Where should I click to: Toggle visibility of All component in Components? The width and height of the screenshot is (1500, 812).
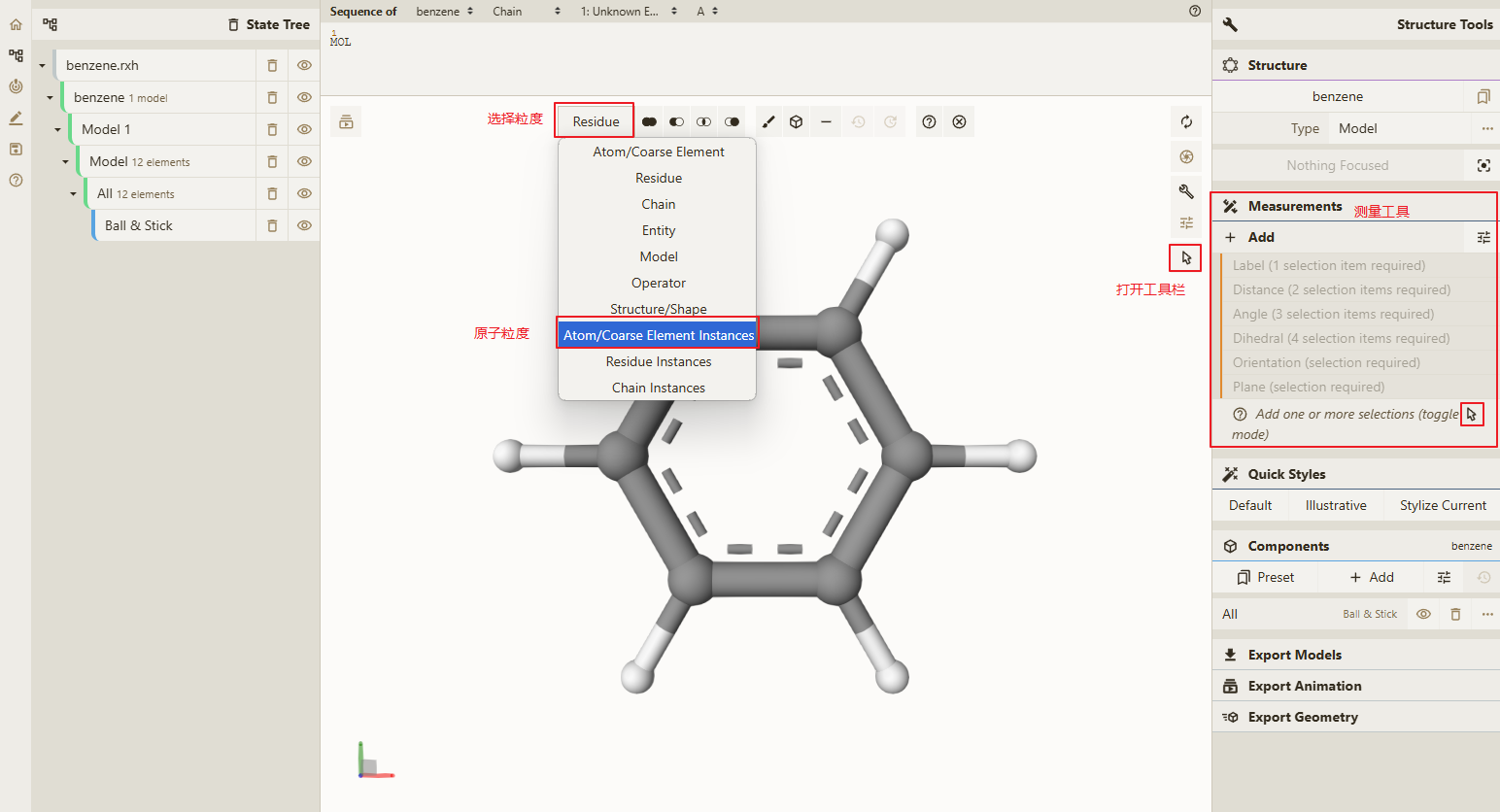(1423, 614)
